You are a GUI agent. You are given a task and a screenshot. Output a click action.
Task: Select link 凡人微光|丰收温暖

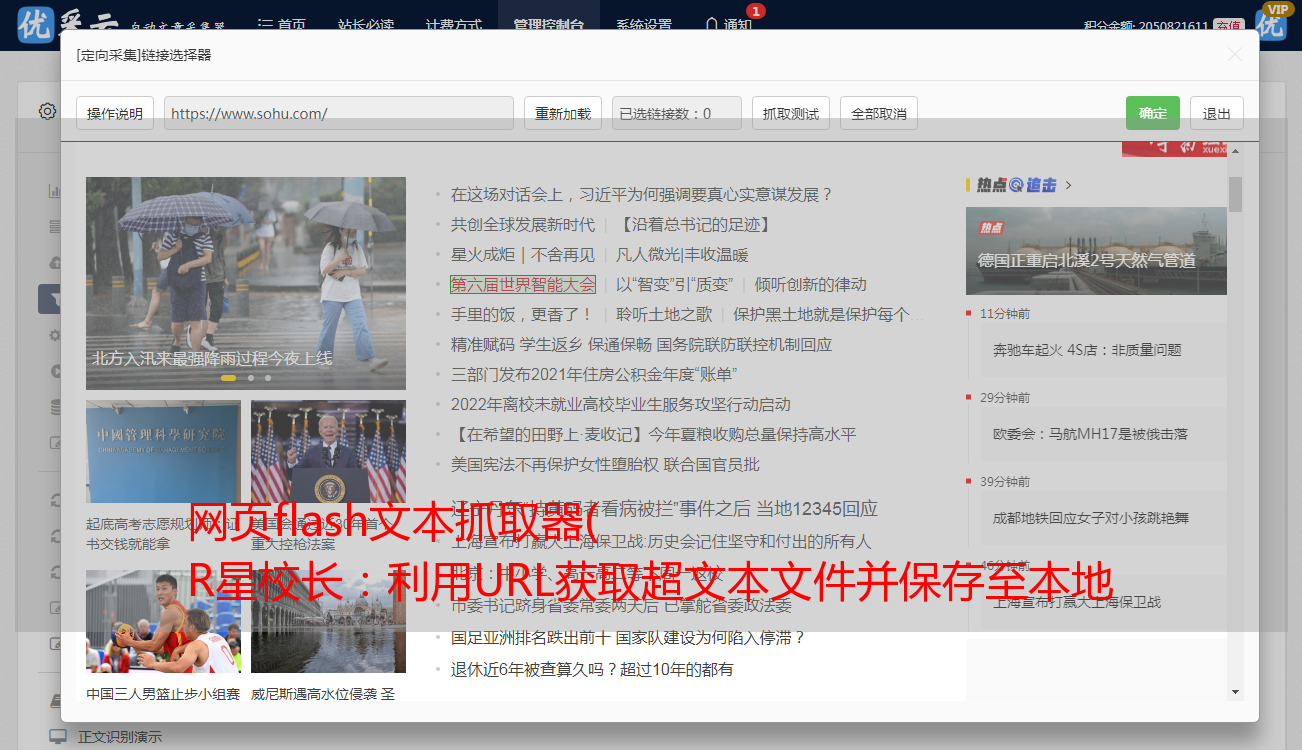pyautogui.click(x=682, y=254)
